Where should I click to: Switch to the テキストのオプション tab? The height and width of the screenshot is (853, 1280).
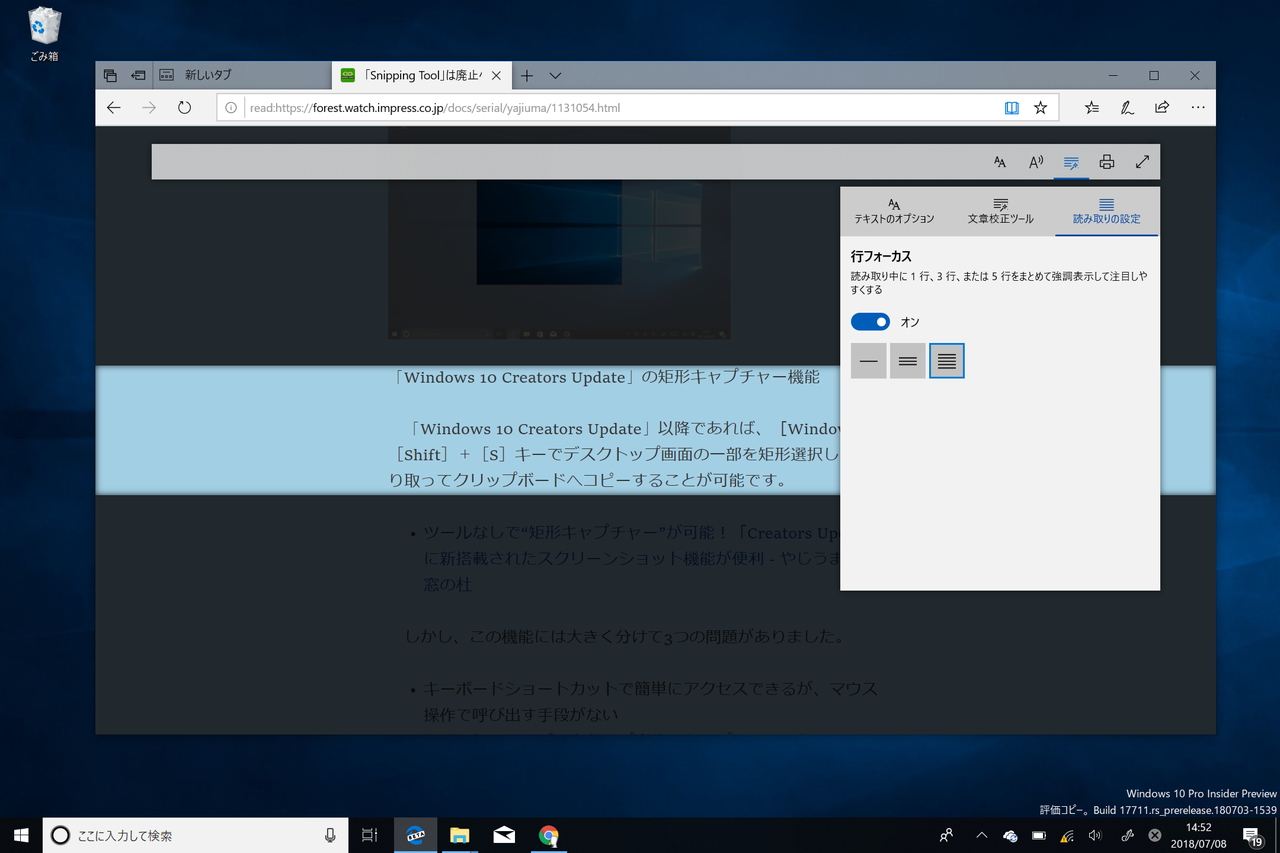(x=894, y=211)
